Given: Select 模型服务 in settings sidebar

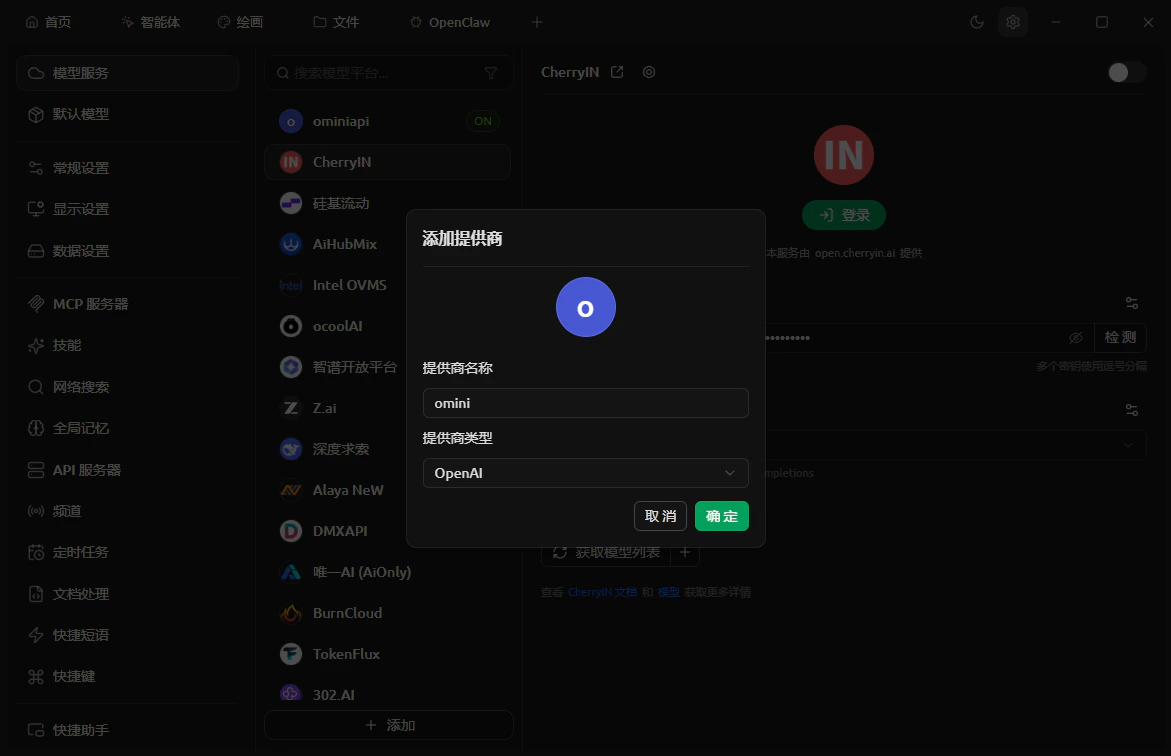Looking at the screenshot, I should point(128,73).
